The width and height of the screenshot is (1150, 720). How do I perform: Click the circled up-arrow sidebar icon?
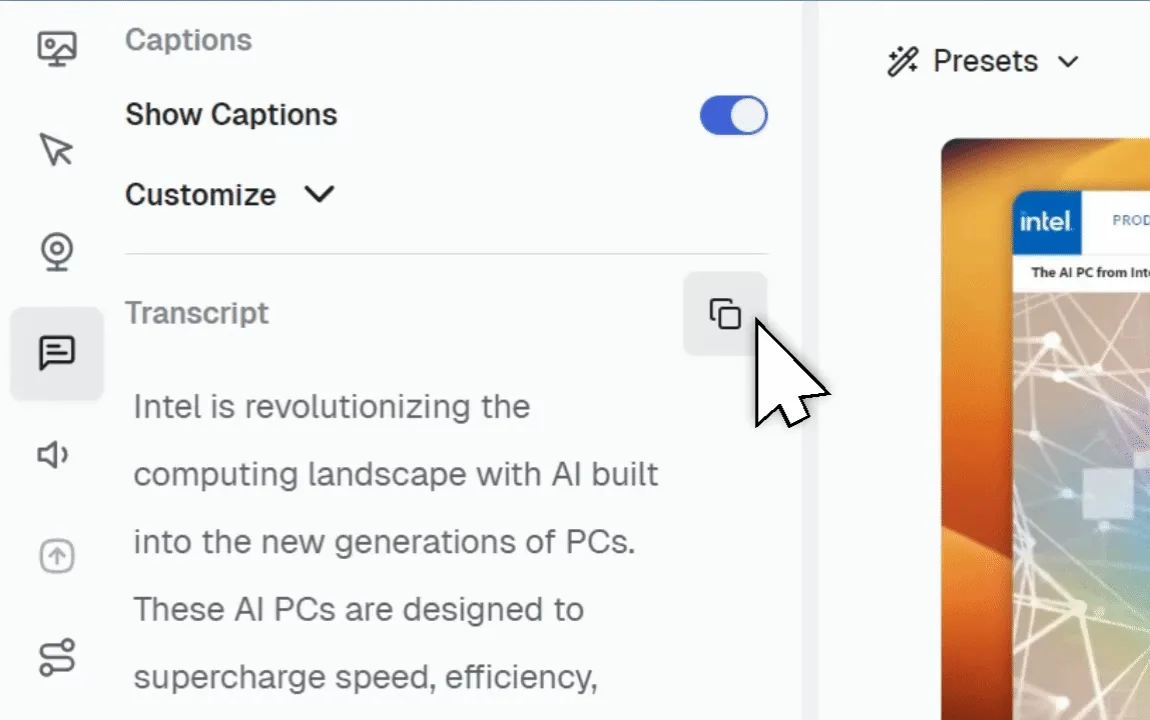[57, 557]
